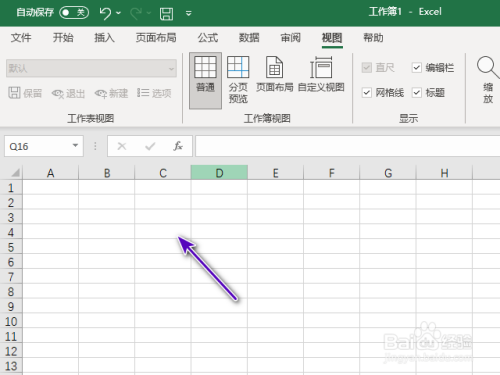This screenshot has width=500, height=375.
Task: Select column G header
Action: pos(388,173)
